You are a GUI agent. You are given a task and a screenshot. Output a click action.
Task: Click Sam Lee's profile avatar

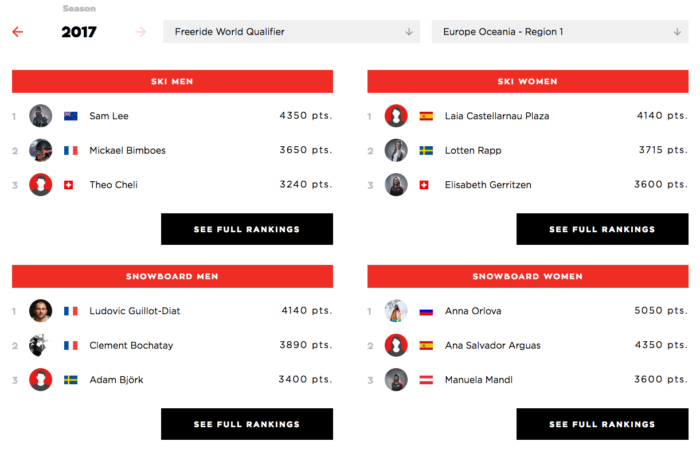coord(41,116)
